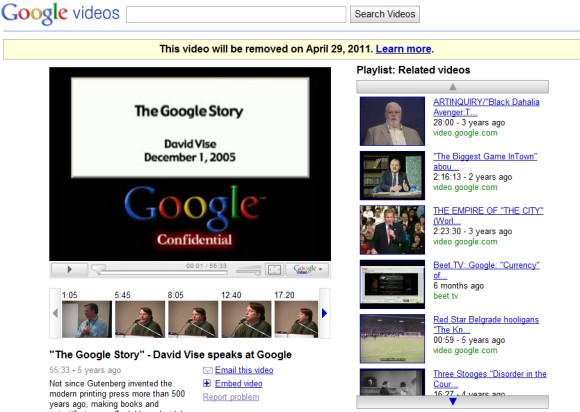
Task: Click '00:59 - 5 years ago' text
Action: (x=469, y=340)
